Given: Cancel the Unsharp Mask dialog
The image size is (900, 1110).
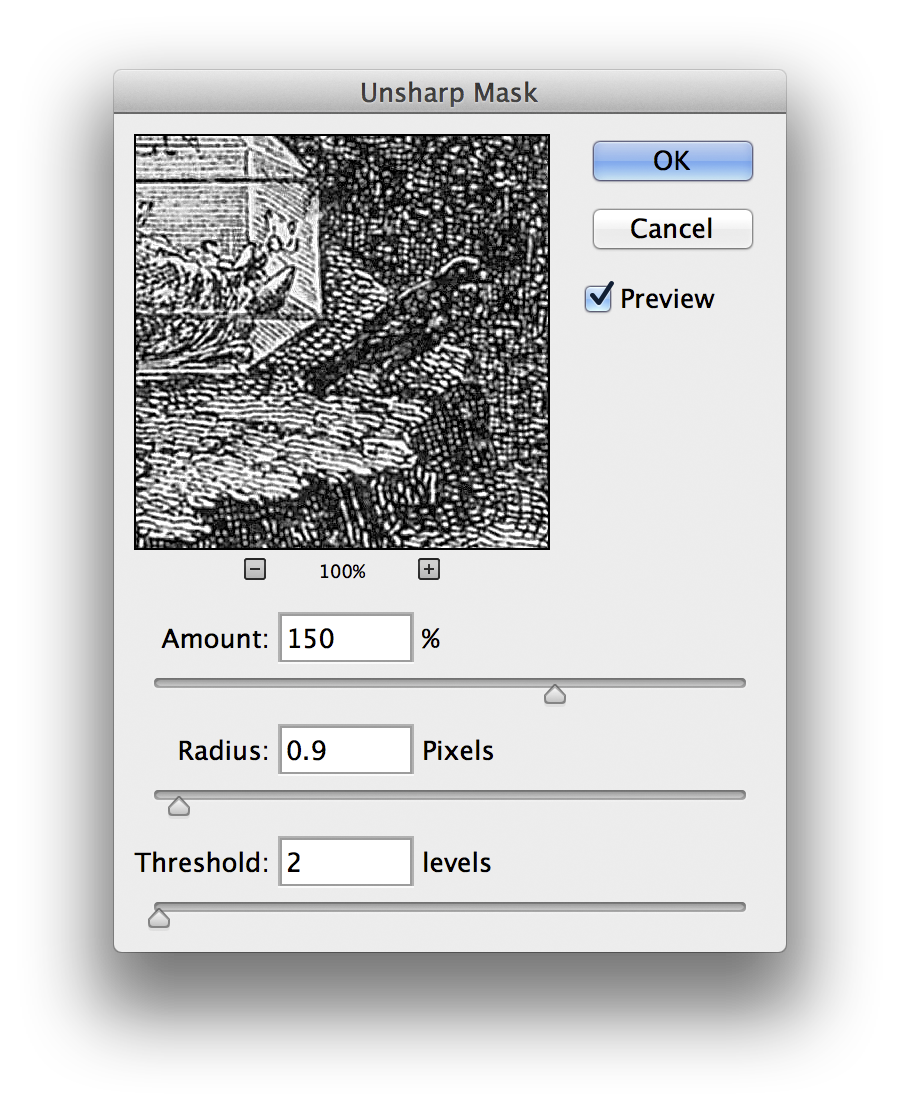Looking at the screenshot, I should tap(672, 229).
